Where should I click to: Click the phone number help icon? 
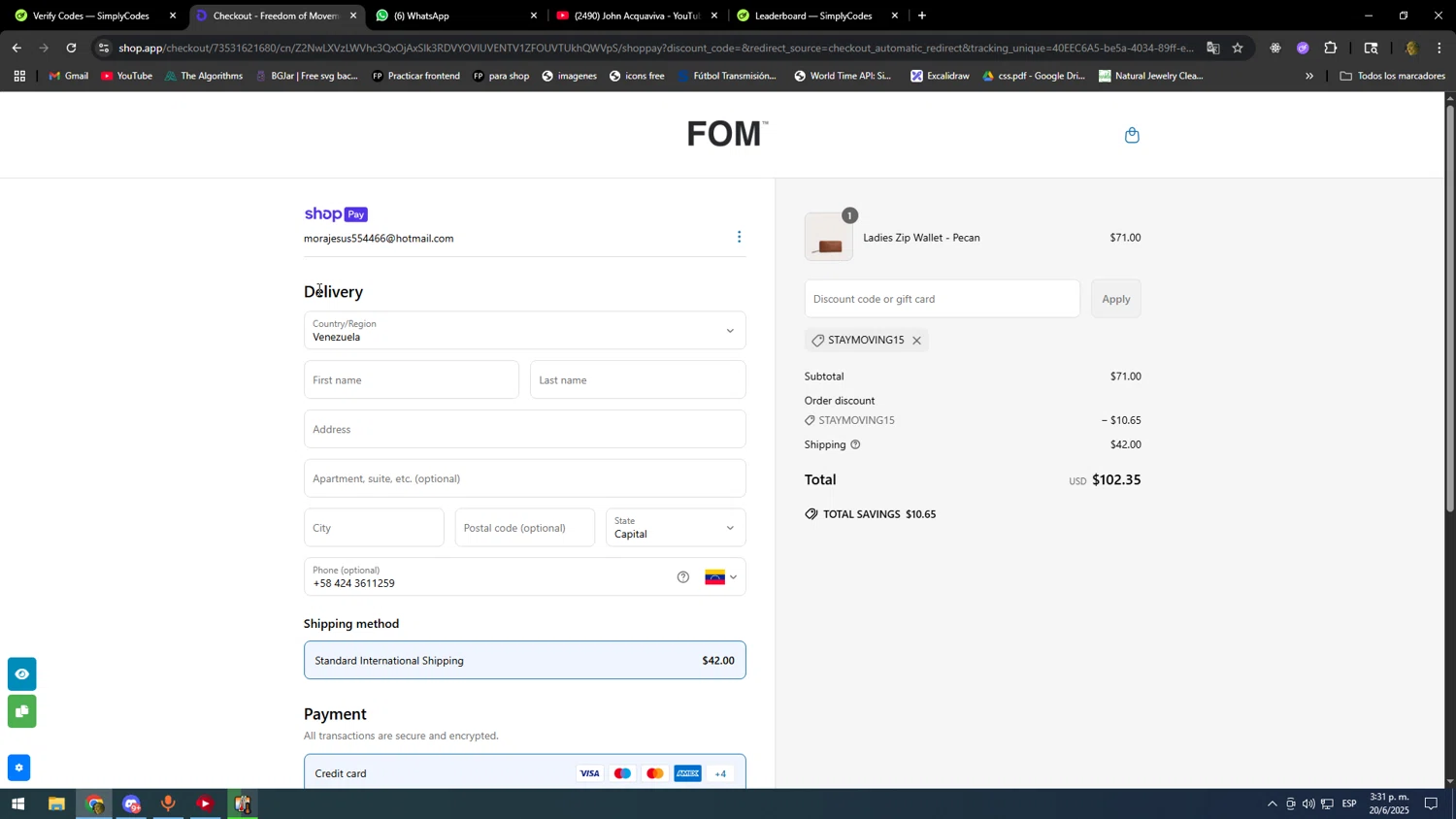pos(683,577)
